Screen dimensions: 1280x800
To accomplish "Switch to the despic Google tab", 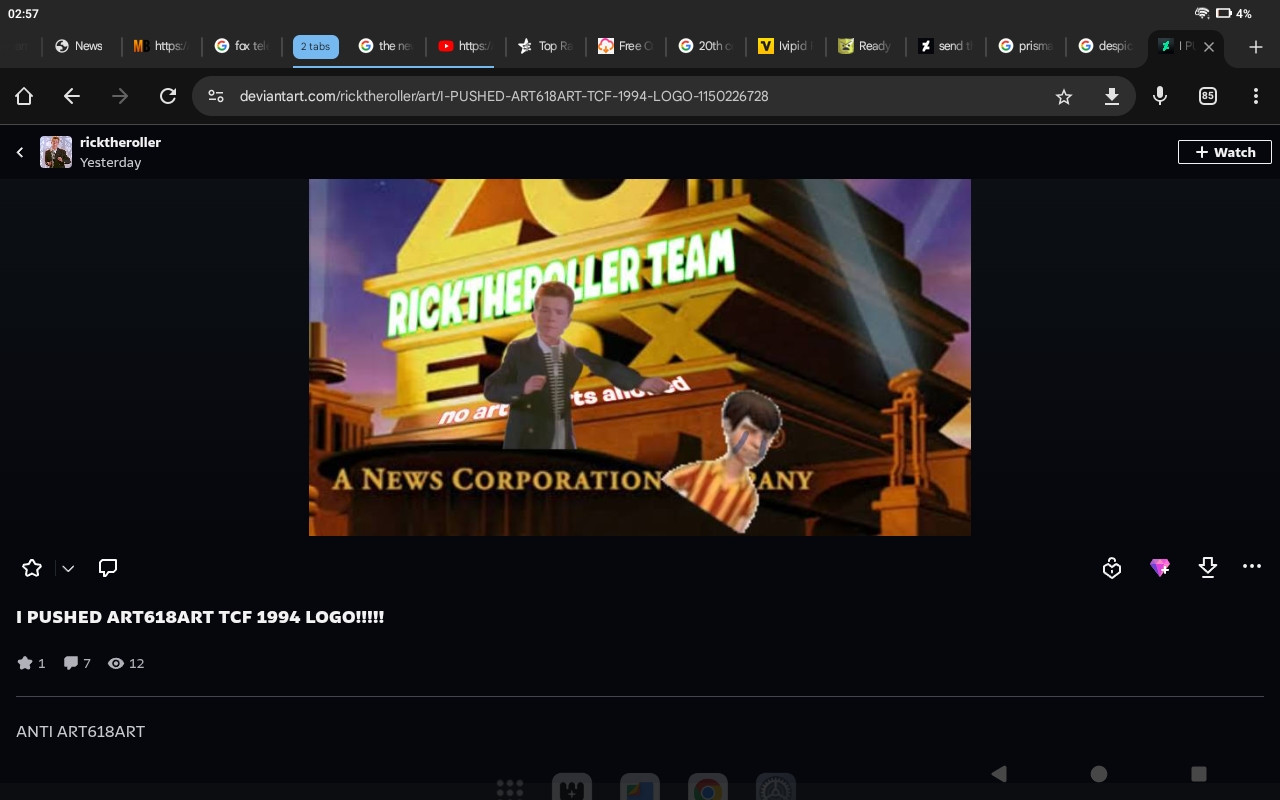I will pos(1106,46).
